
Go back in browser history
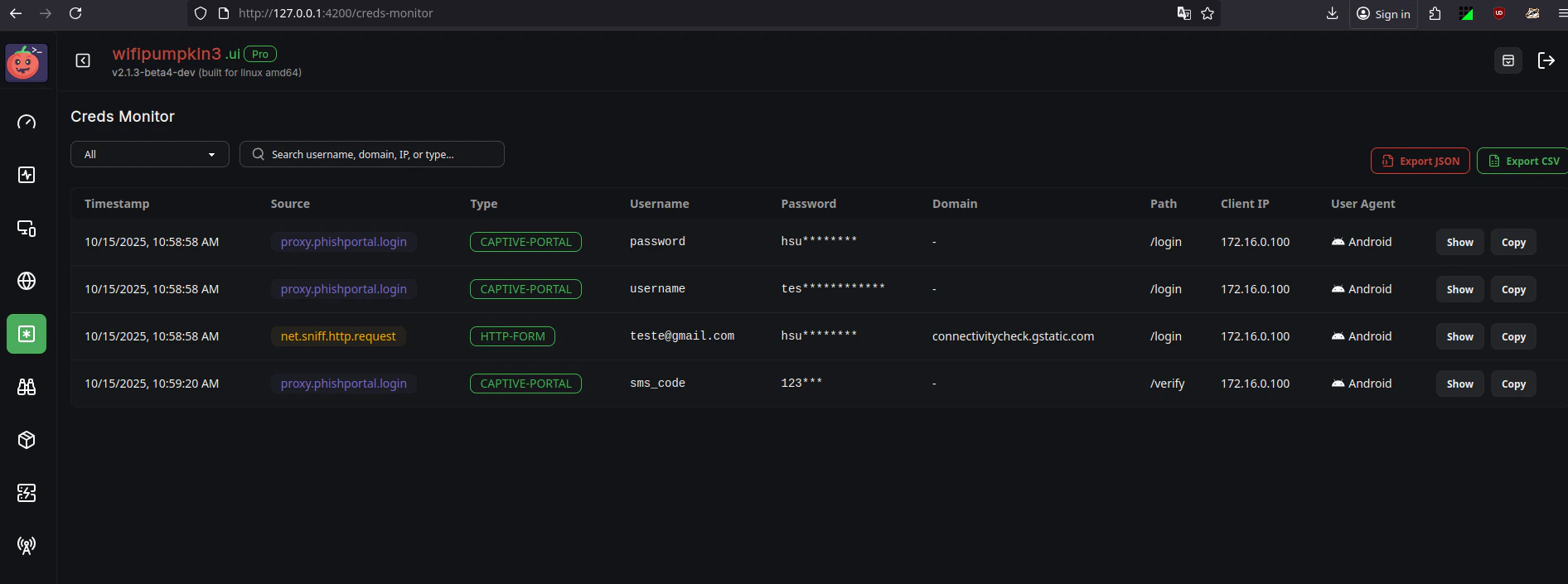[16, 13]
